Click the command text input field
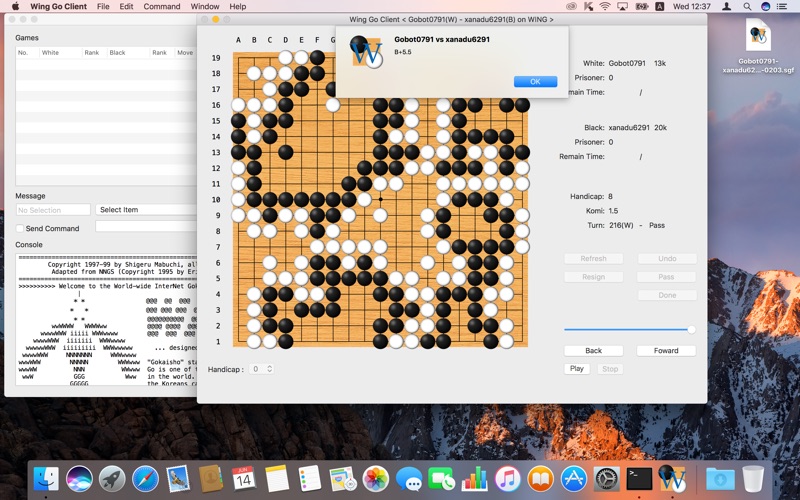Viewport: 800px width, 500px height. point(146,226)
